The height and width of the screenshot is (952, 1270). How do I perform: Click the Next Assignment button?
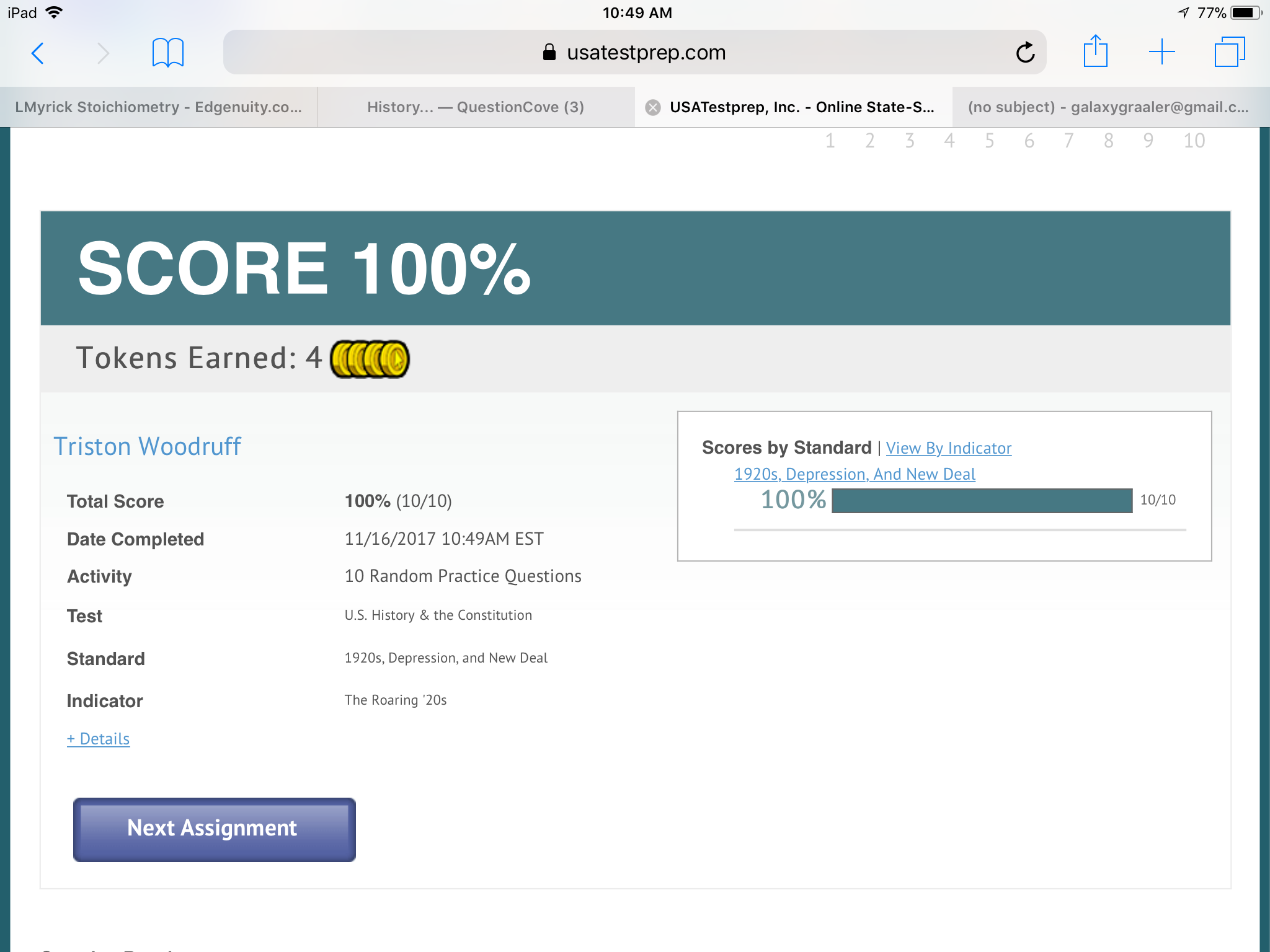(215, 829)
